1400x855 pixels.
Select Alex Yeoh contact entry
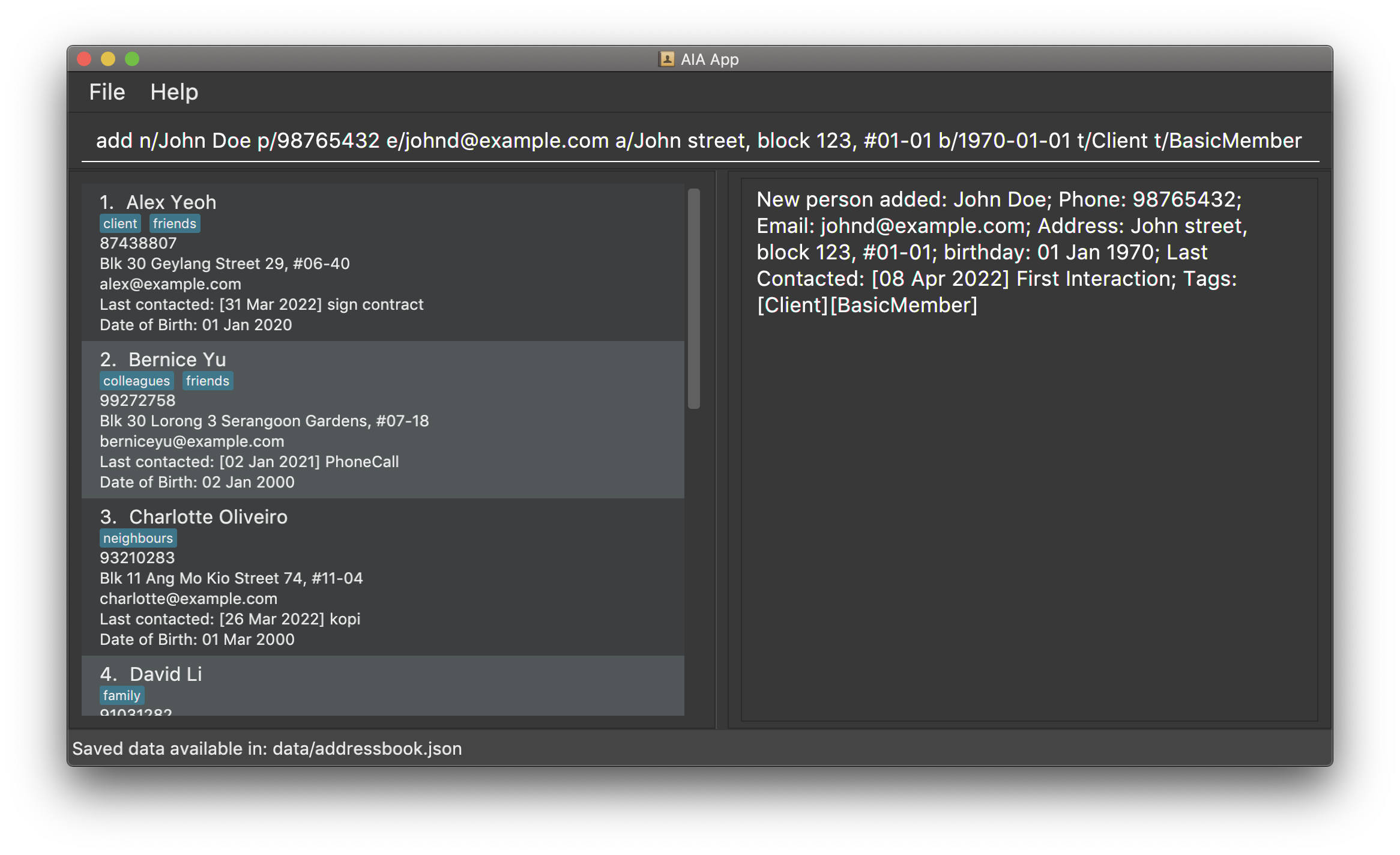coord(383,262)
